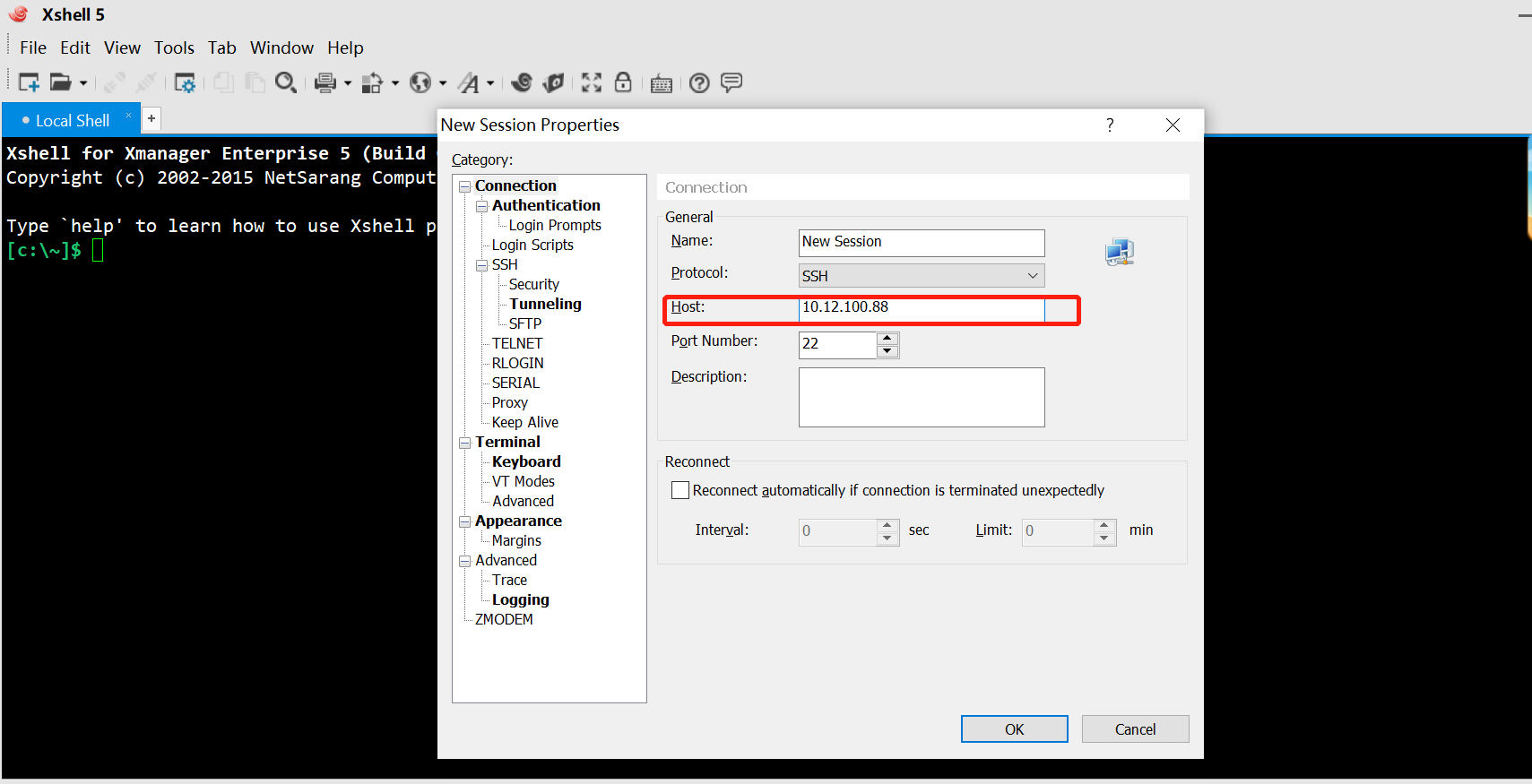Collapse the Terminal tree node
The image size is (1532, 784).
pyautogui.click(x=465, y=443)
